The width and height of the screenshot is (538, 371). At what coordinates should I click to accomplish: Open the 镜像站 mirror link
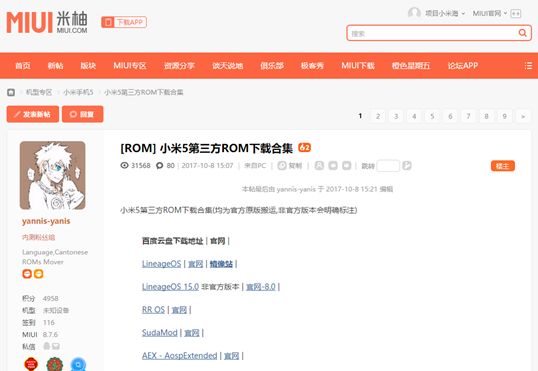pos(221,264)
